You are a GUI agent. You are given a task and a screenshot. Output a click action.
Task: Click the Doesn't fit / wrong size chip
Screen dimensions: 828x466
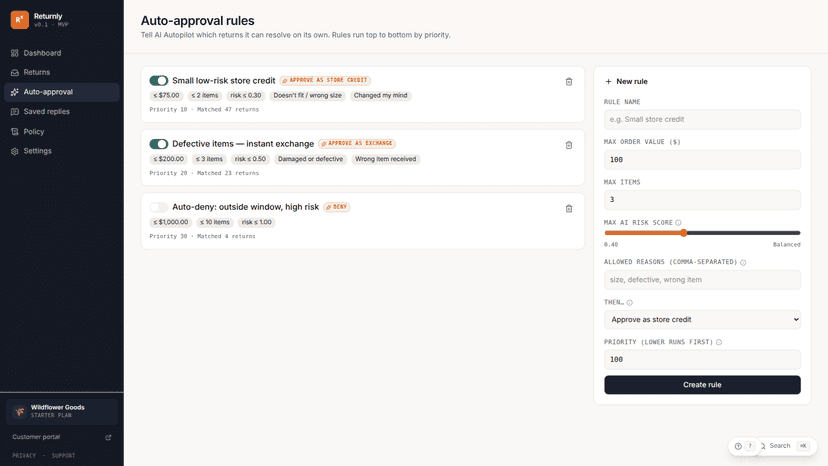tap(307, 96)
